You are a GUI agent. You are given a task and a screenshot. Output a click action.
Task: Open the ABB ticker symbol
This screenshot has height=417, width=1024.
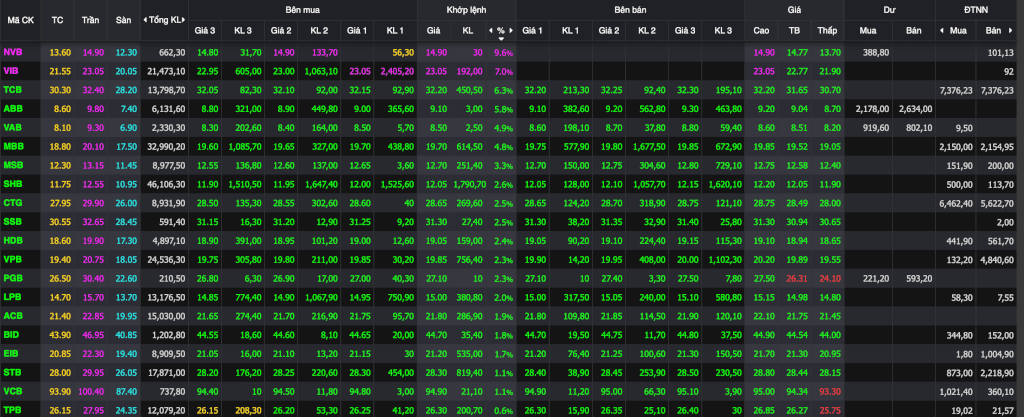coord(12,108)
